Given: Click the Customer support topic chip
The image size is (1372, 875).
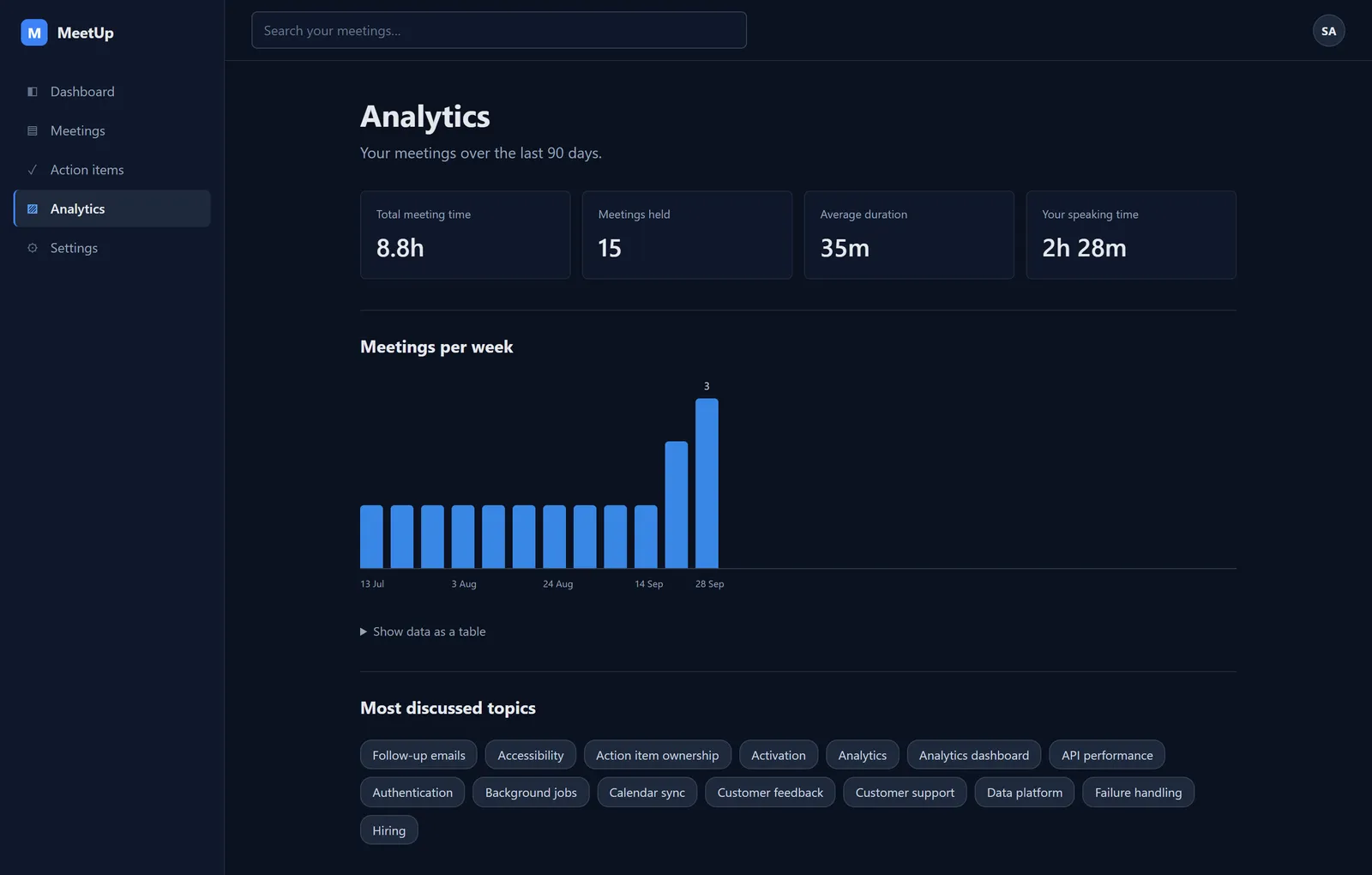Looking at the screenshot, I should [x=905, y=793].
